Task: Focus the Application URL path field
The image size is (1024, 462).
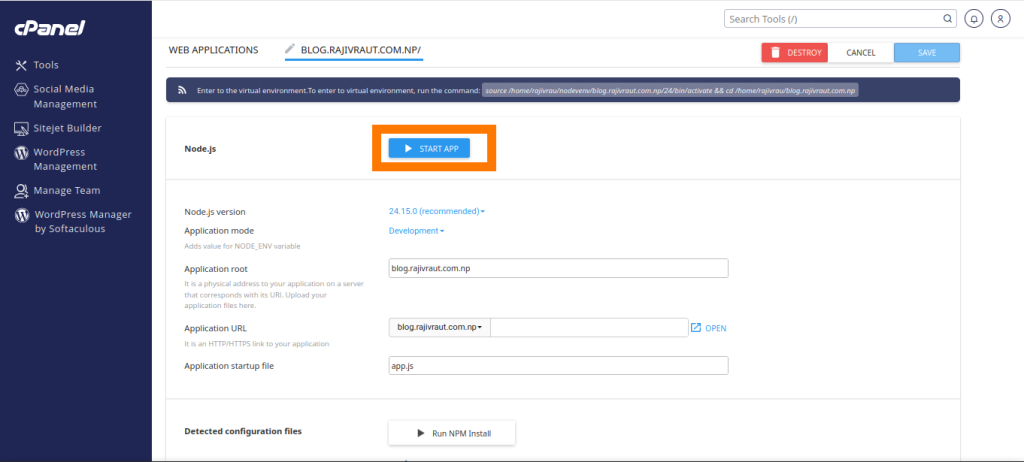Action: (x=589, y=327)
